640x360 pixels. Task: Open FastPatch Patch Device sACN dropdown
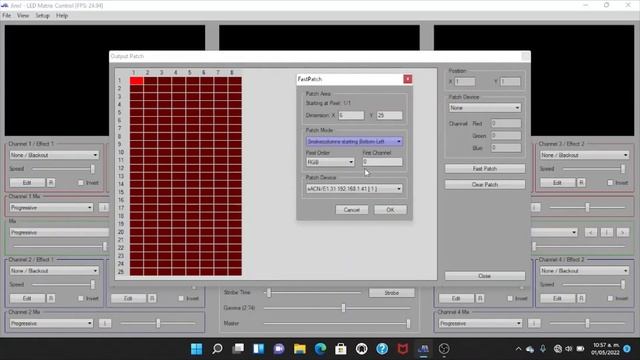coord(354,189)
